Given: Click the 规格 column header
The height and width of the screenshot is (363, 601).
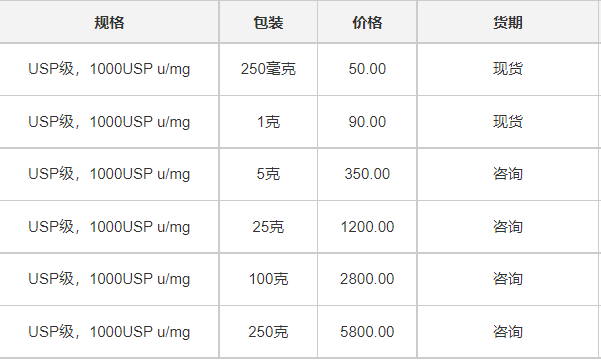Looking at the screenshot, I should (109, 22).
